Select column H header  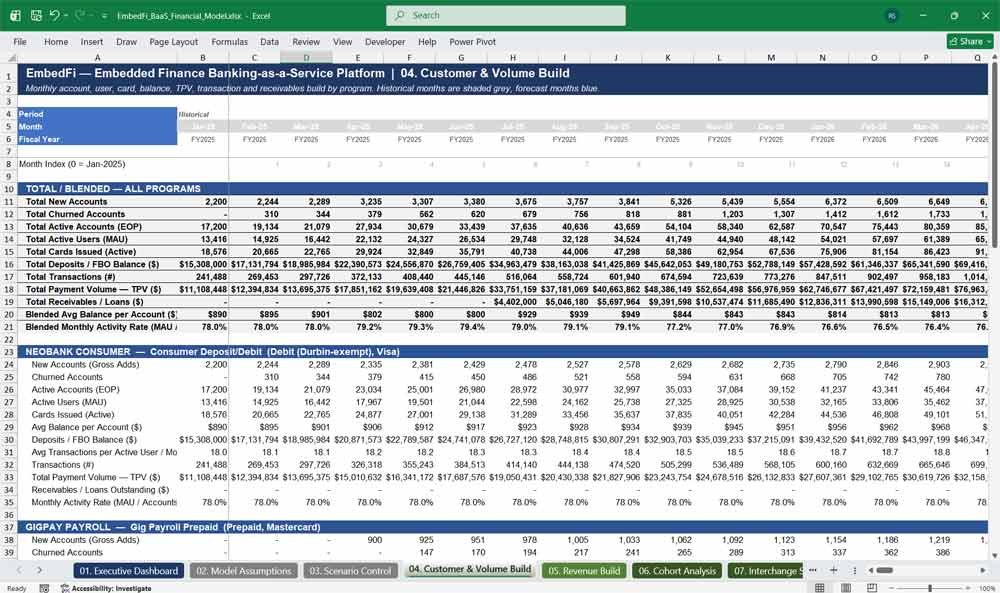pyautogui.click(x=513, y=57)
